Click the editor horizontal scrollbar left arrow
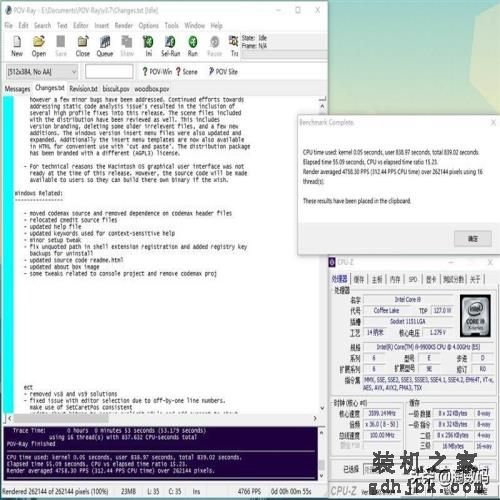Screen dimensions: 500x500 click(9, 418)
